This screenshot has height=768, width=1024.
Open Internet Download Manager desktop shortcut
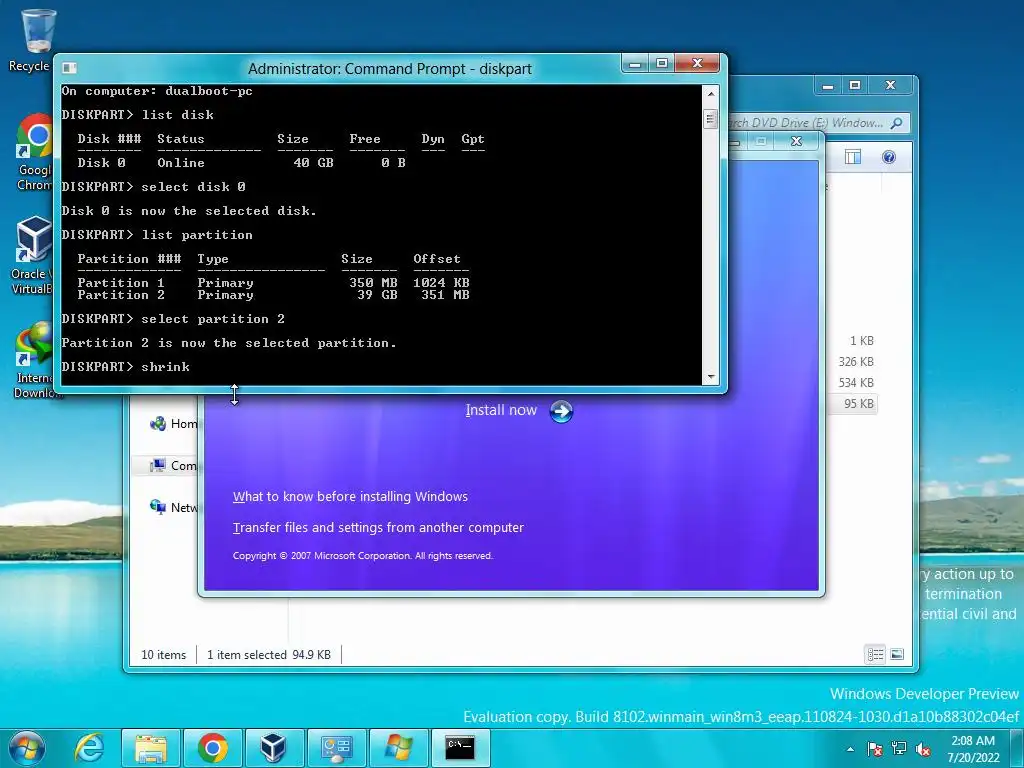point(34,344)
